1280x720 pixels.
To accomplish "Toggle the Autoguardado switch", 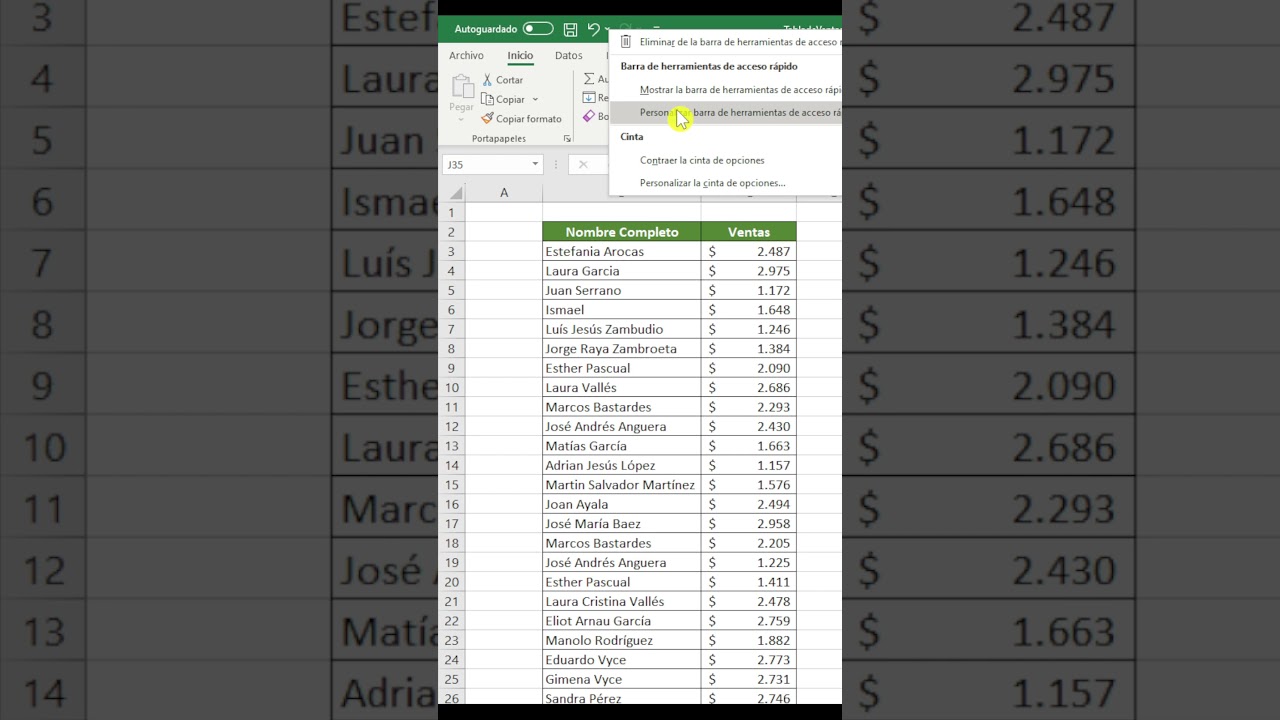I will [x=537, y=29].
